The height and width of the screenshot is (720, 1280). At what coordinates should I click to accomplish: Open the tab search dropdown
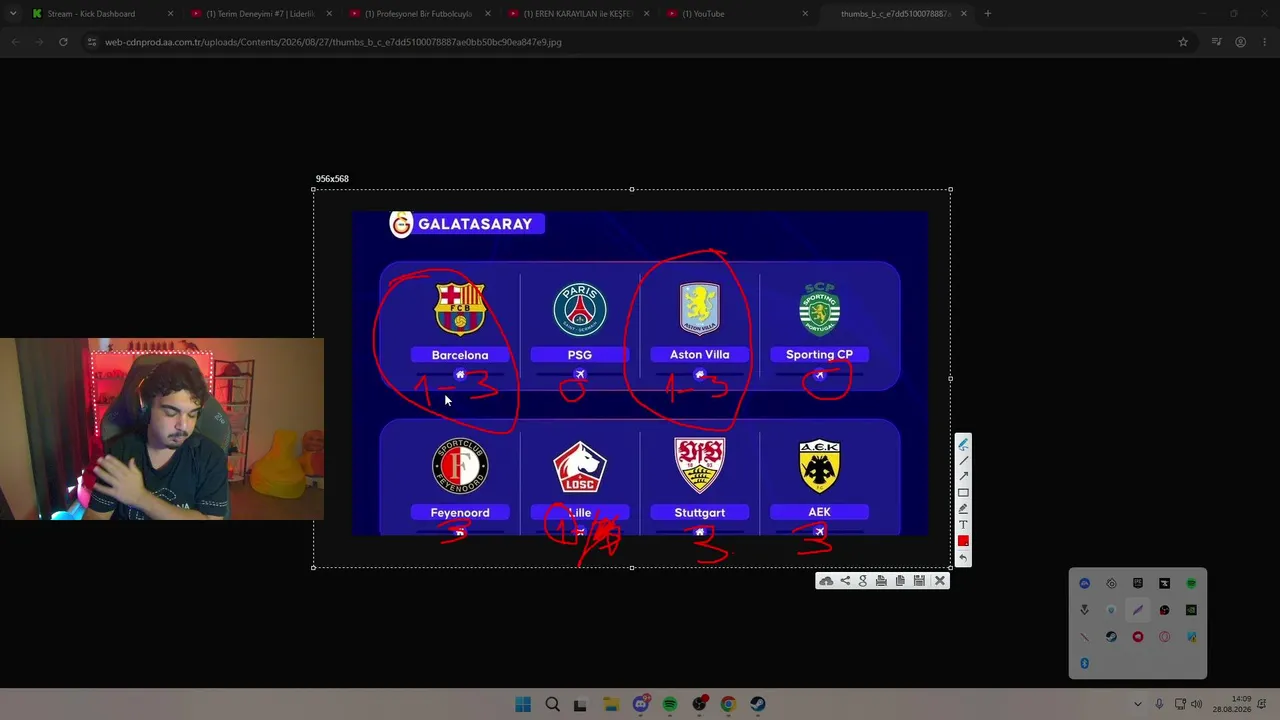[12, 14]
